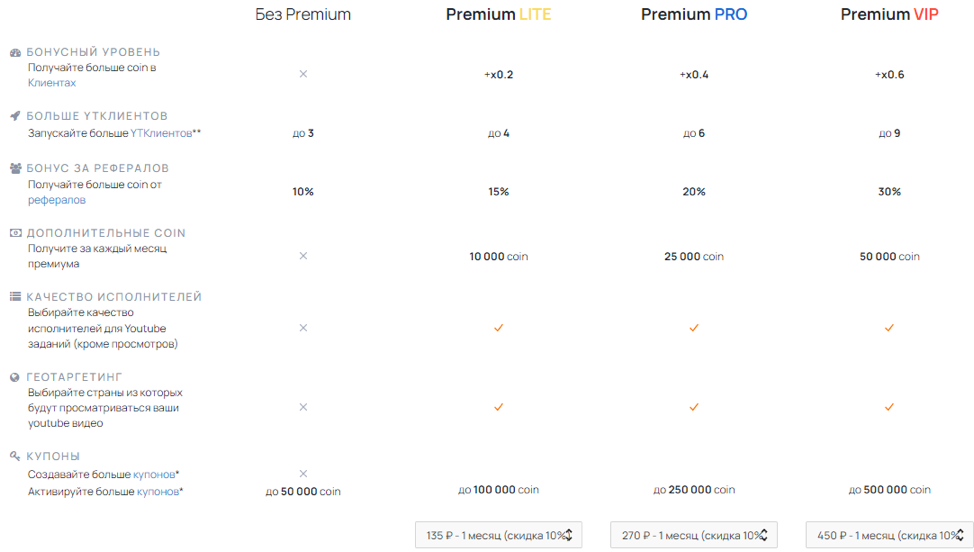
Task: Click the list icon beside Качество исполнителей
Action: (16, 297)
